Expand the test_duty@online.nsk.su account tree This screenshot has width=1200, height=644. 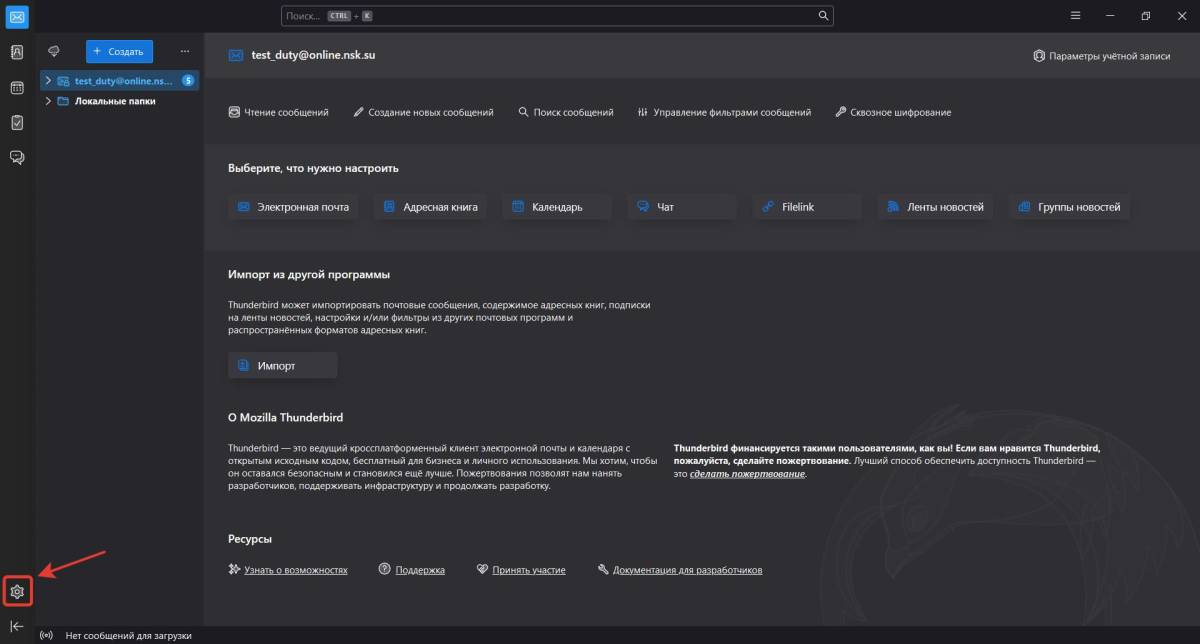click(48, 80)
